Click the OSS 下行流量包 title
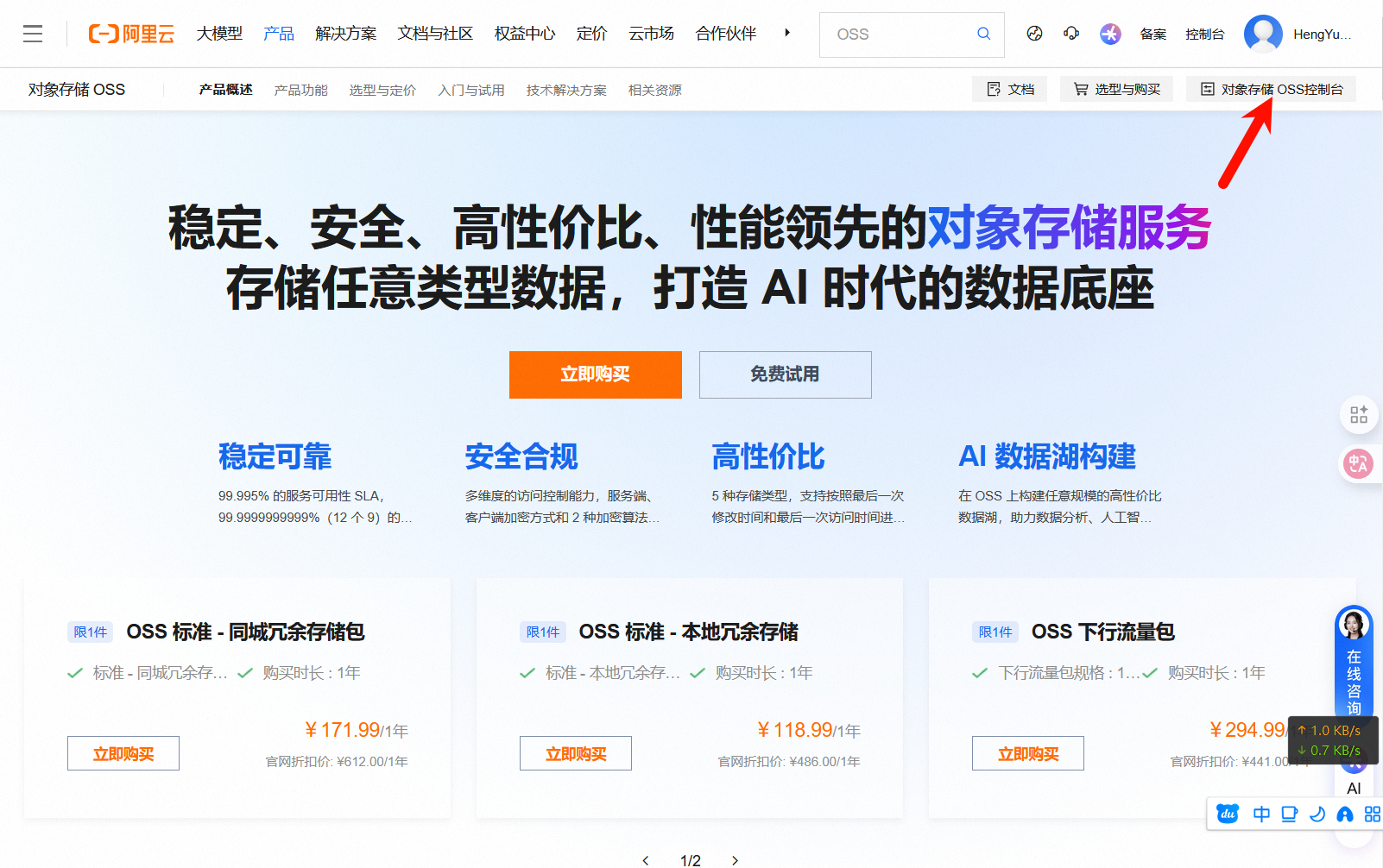 [1103, 632]
